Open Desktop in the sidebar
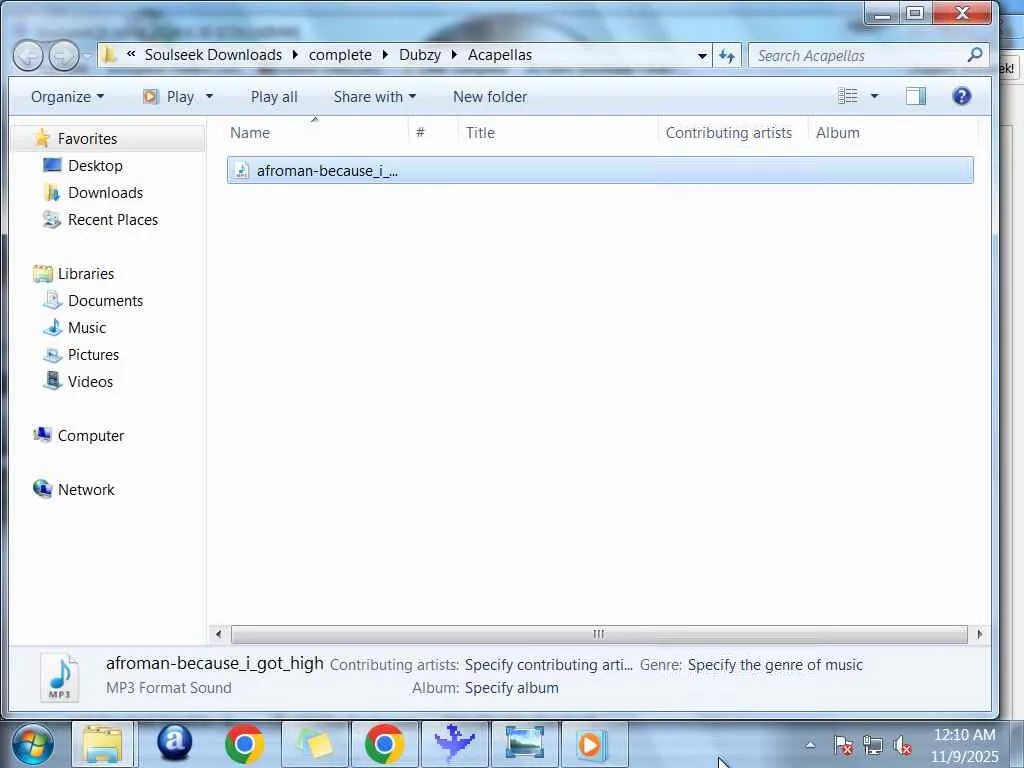This screenshot has height=768, width=1024. (95, 166)
